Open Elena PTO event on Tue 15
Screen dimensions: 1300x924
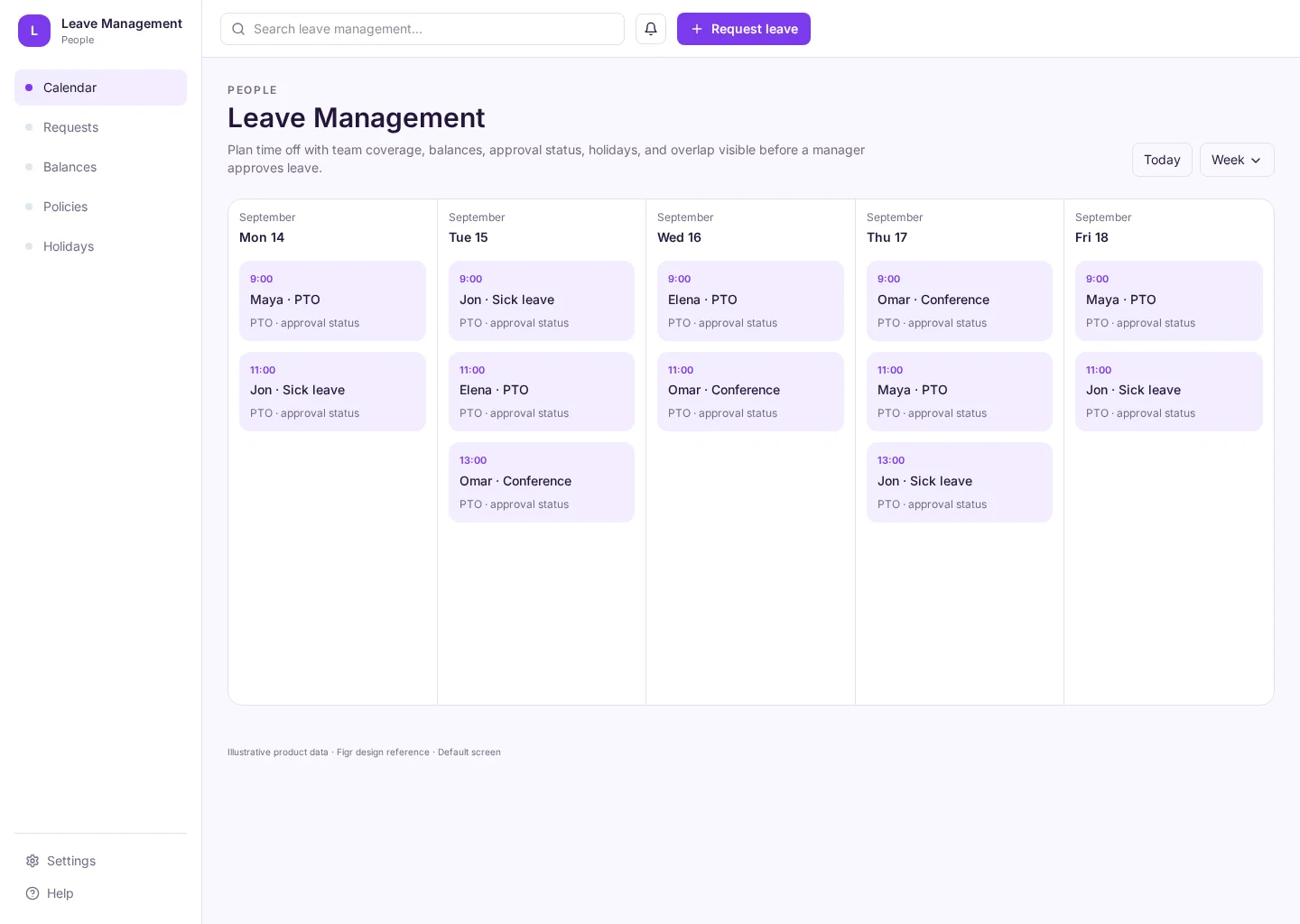click(x=542, y=392)
